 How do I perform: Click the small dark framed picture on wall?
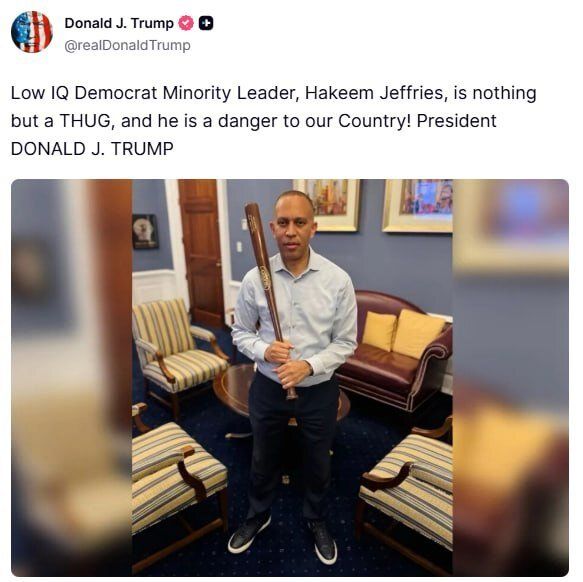point(145,231)
